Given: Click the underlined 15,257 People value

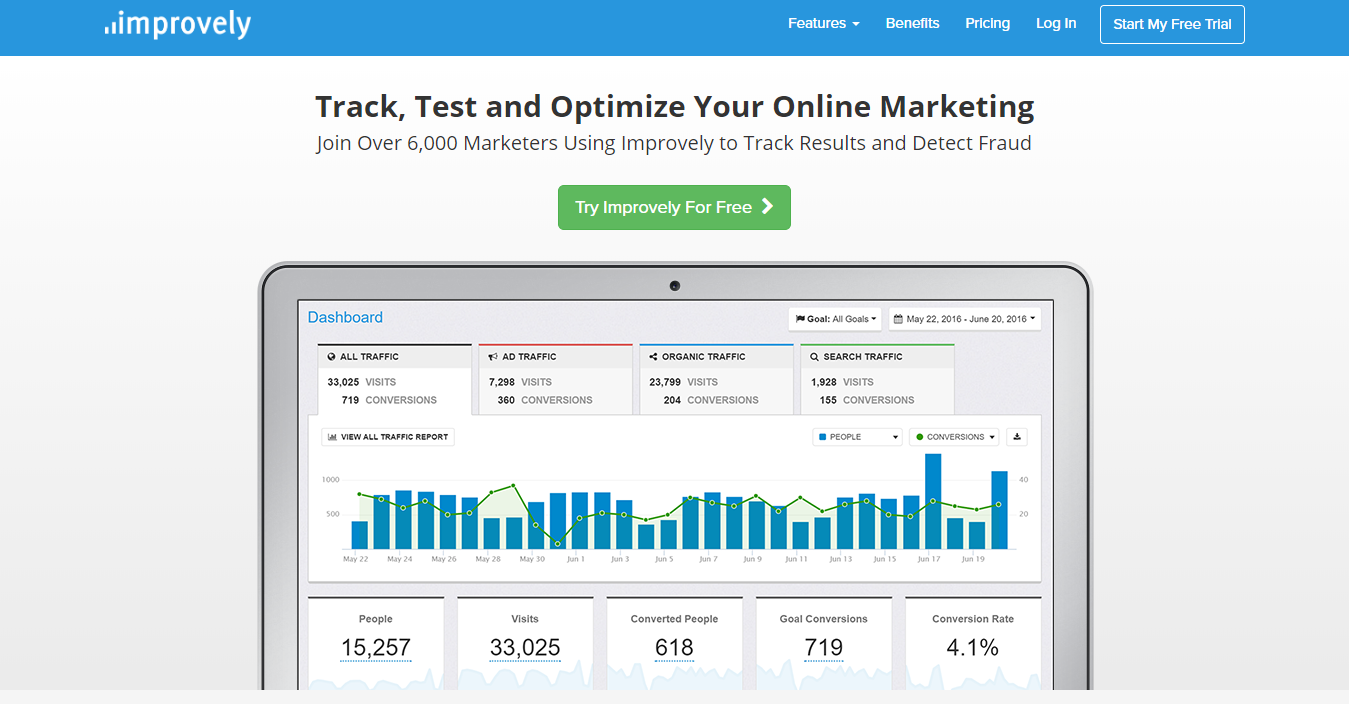Looking at the screenshot, I should click(x=375, y=647).
